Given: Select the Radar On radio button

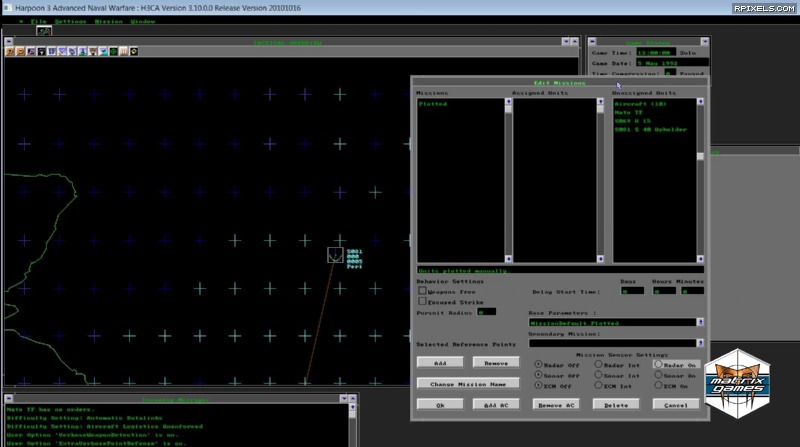Looking at the screenshot, I should tap(658, 365).
